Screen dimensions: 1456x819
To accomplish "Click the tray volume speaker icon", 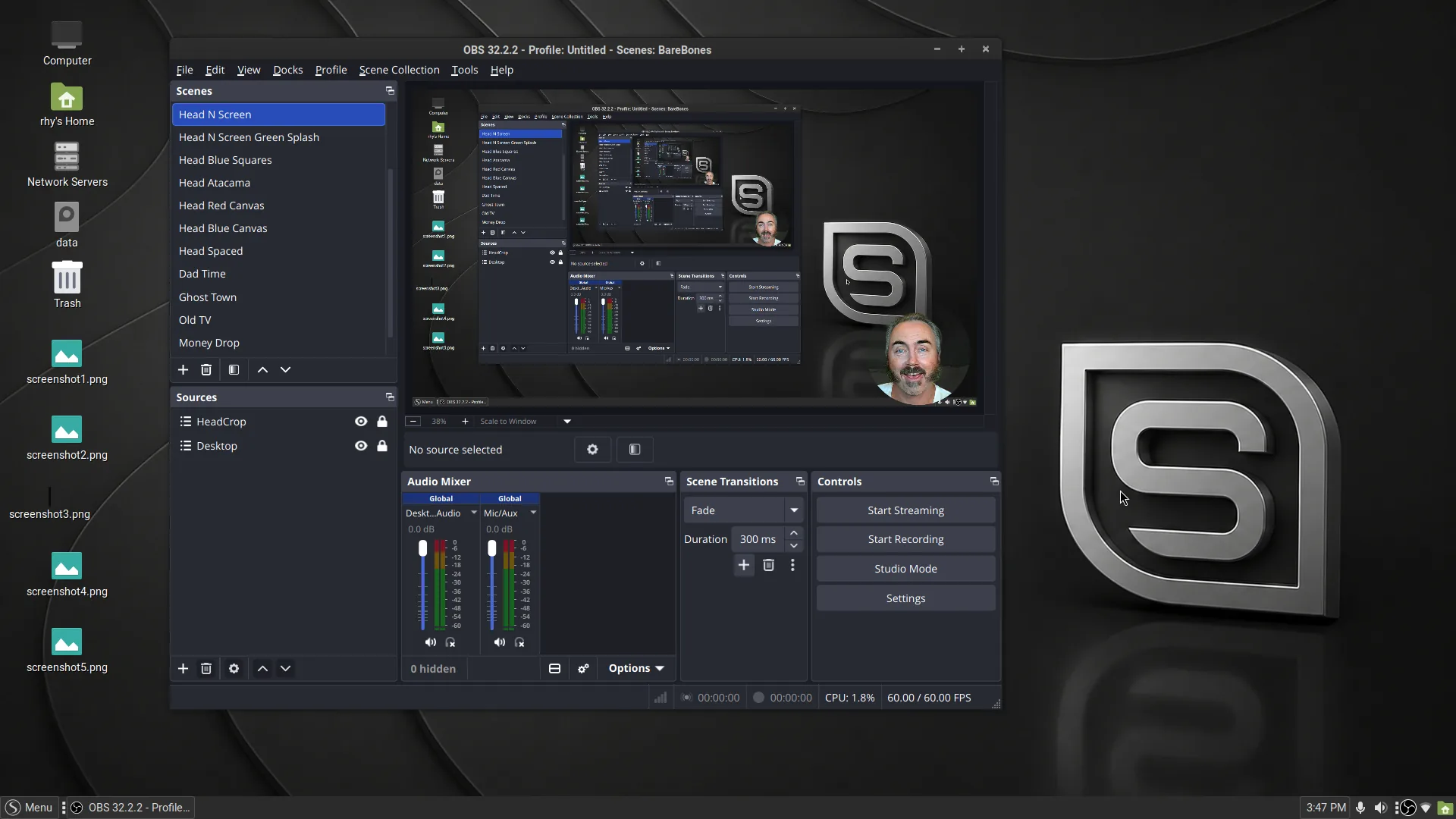I will (1381, 808).
